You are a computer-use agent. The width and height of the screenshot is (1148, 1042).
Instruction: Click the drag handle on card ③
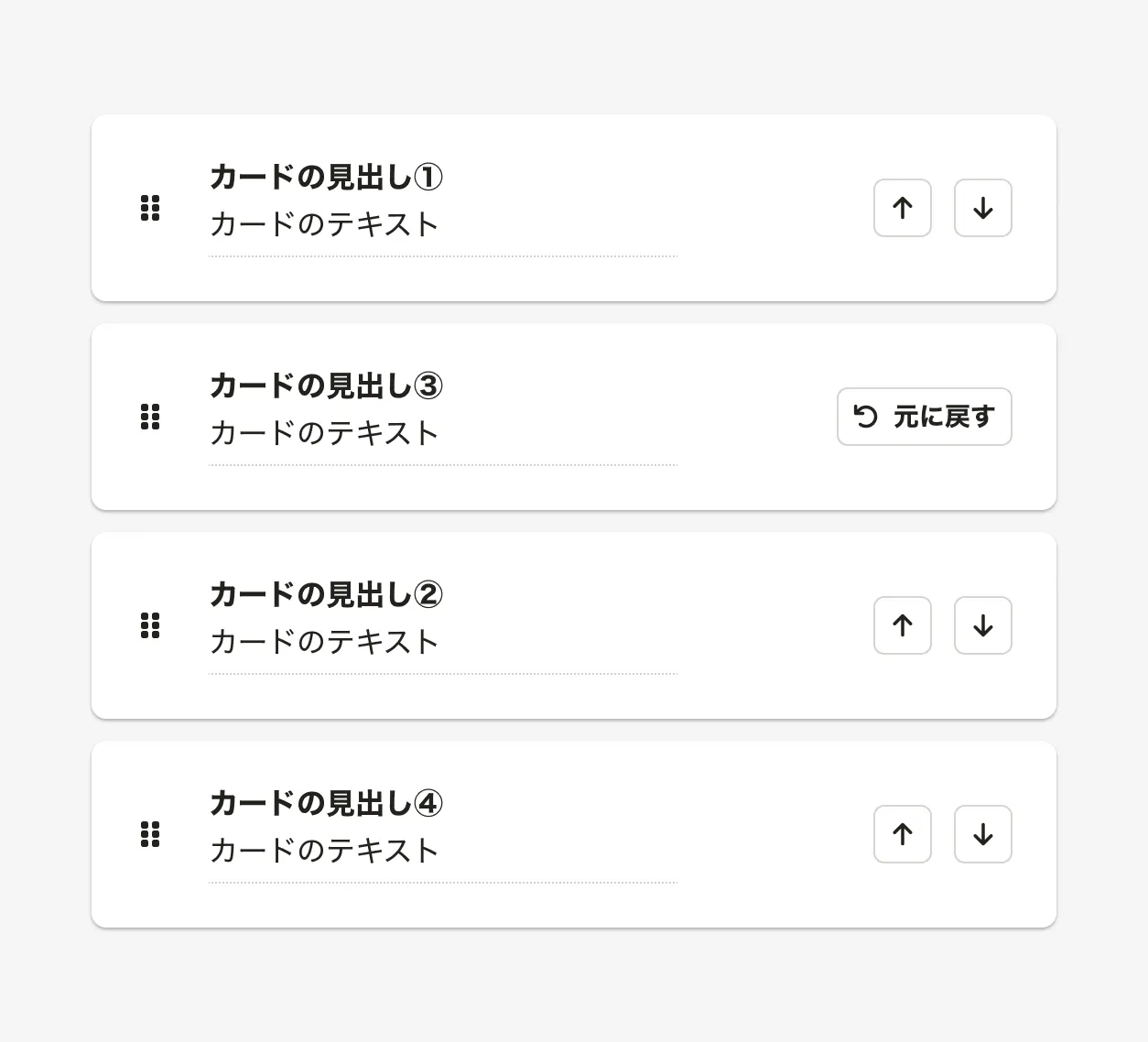(x=150, y=418)
